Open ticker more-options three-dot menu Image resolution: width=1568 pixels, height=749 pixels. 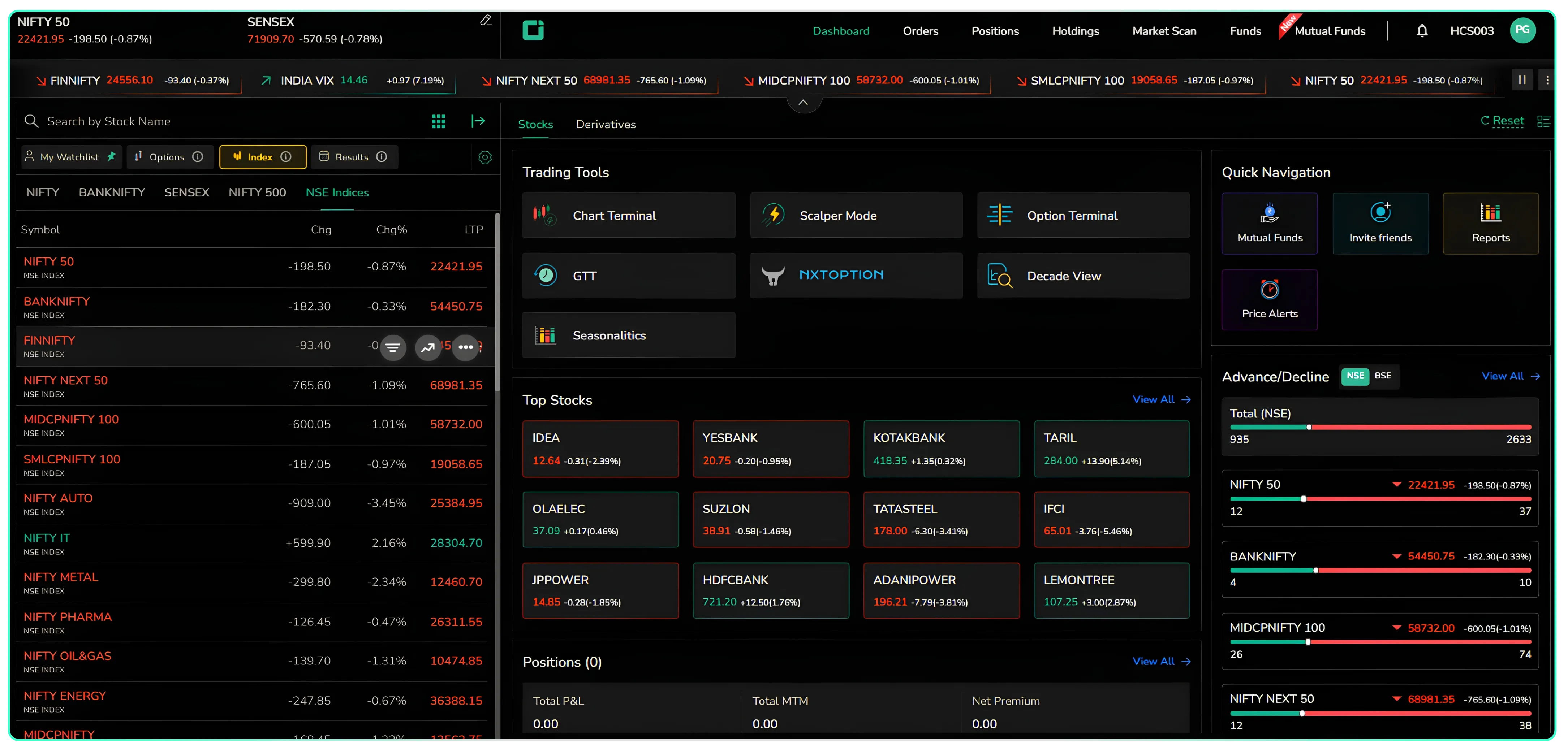[1547, 80]
